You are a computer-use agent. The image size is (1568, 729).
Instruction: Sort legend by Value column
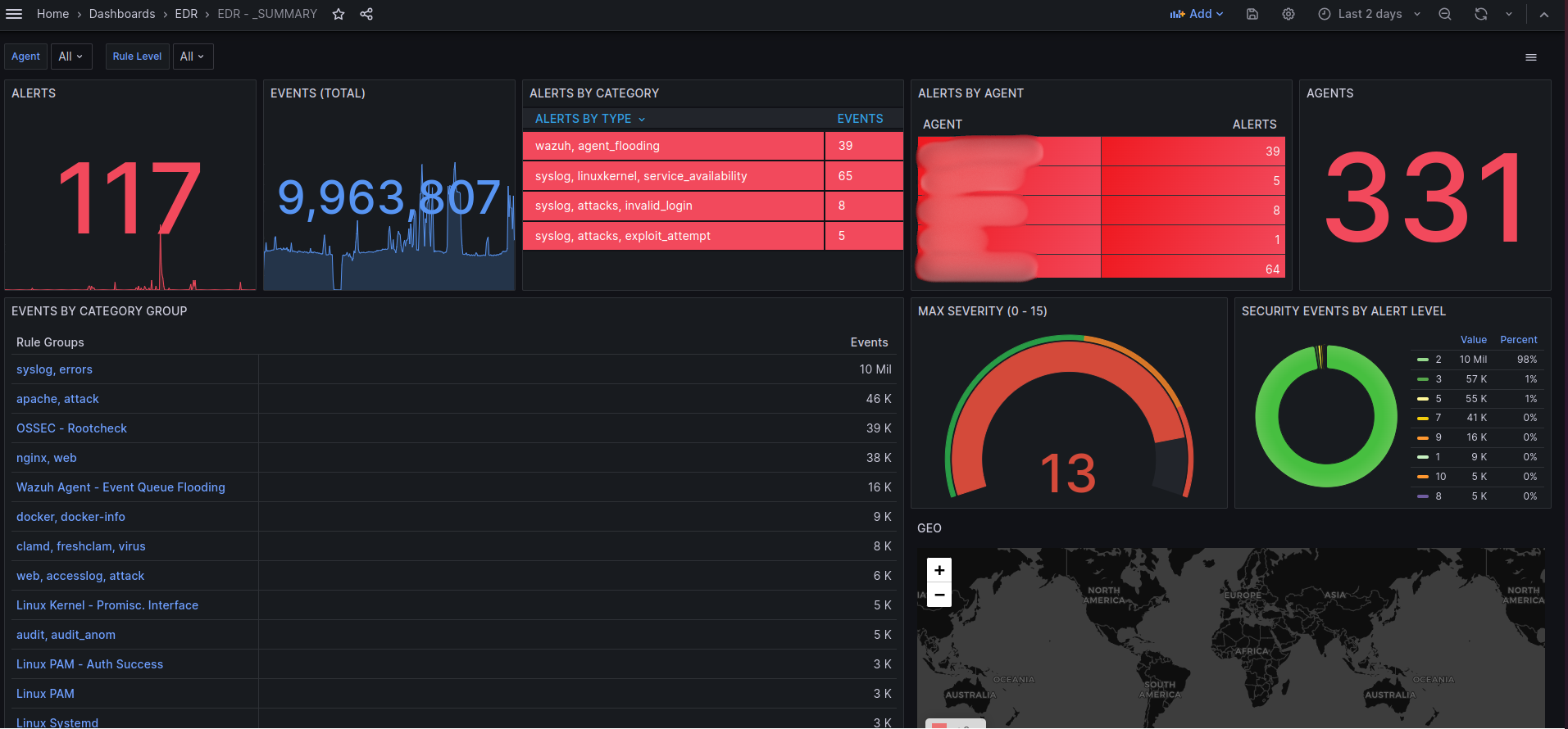(x=1473, y=340)
